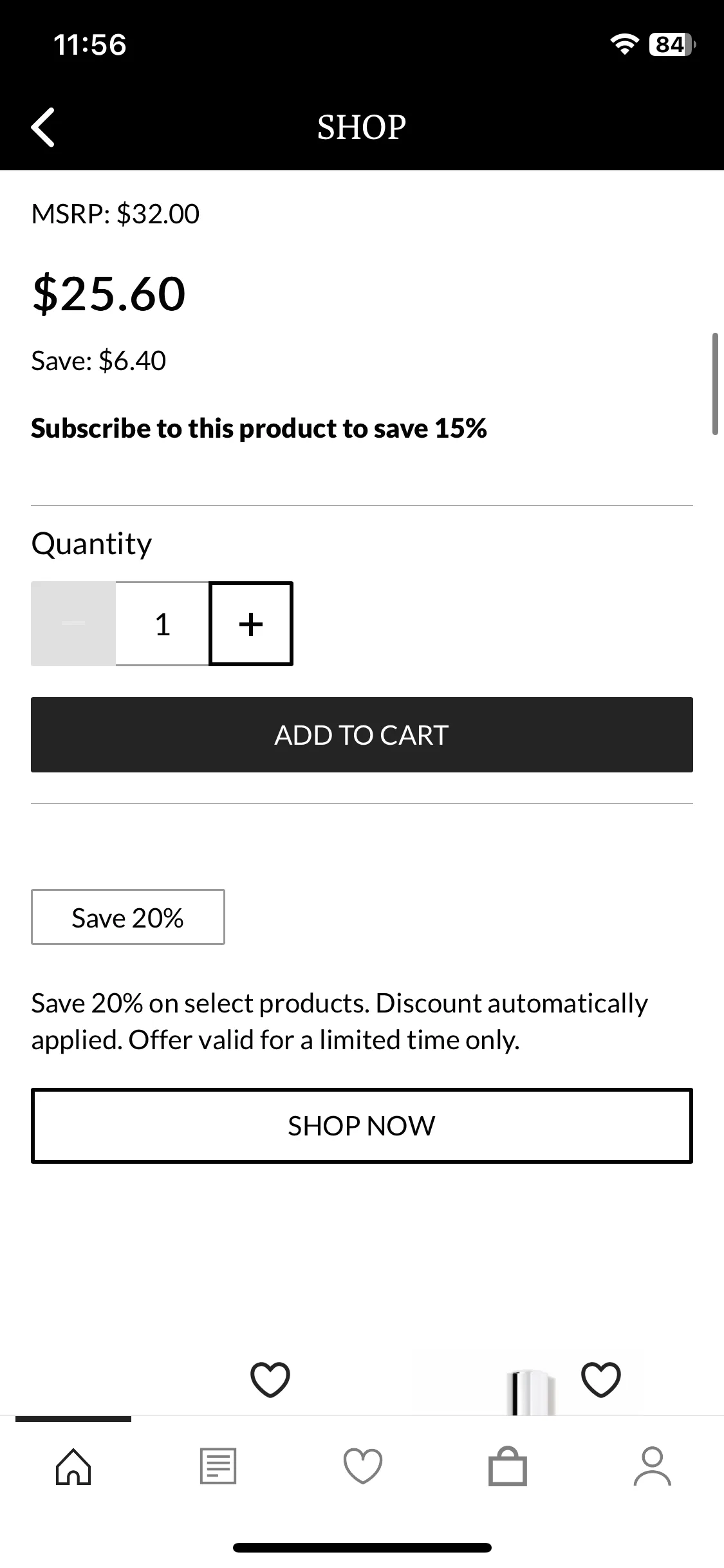Favorite the second recommended product heart
724x1568 pixels.
(600, 1379)
